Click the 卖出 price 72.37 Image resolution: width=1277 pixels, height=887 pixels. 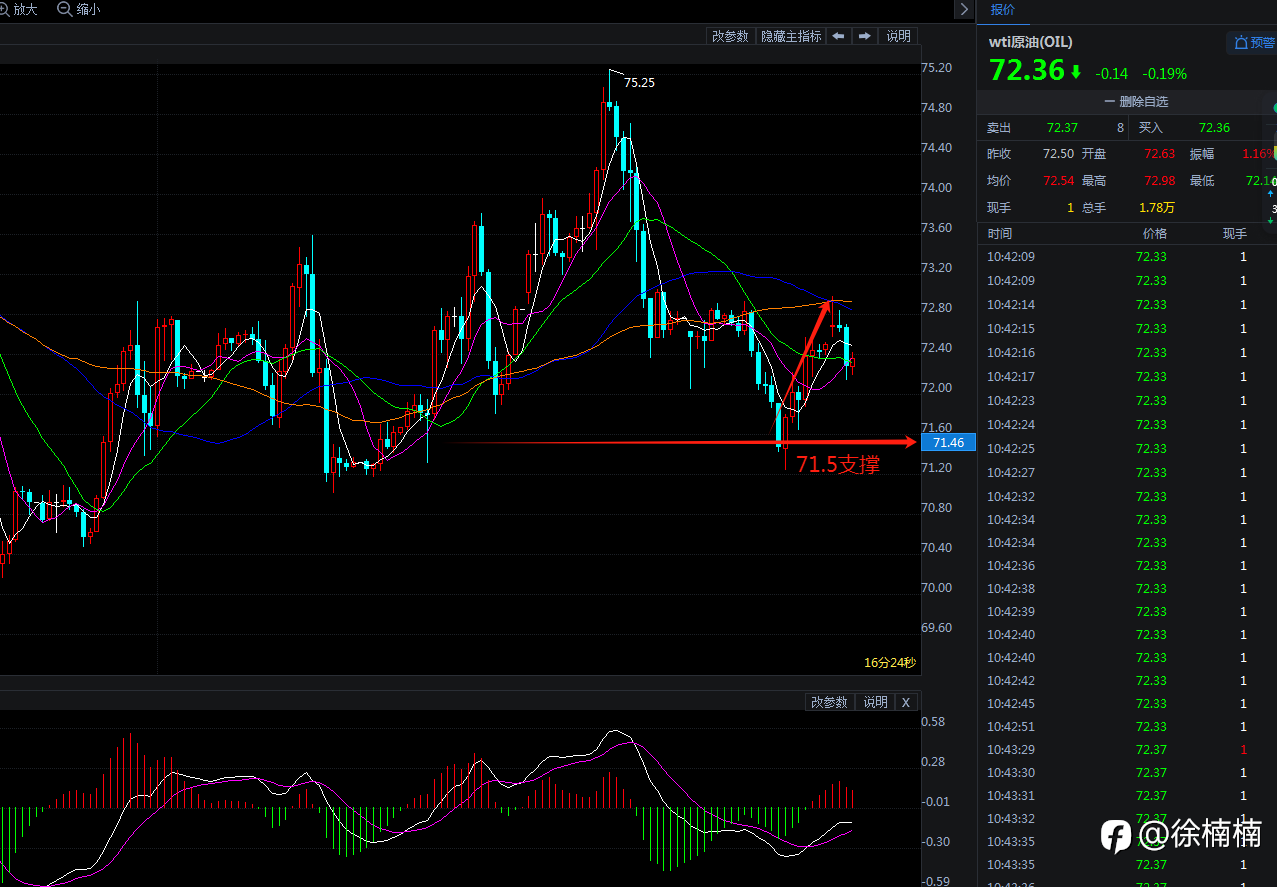[x=1062, y=128]
